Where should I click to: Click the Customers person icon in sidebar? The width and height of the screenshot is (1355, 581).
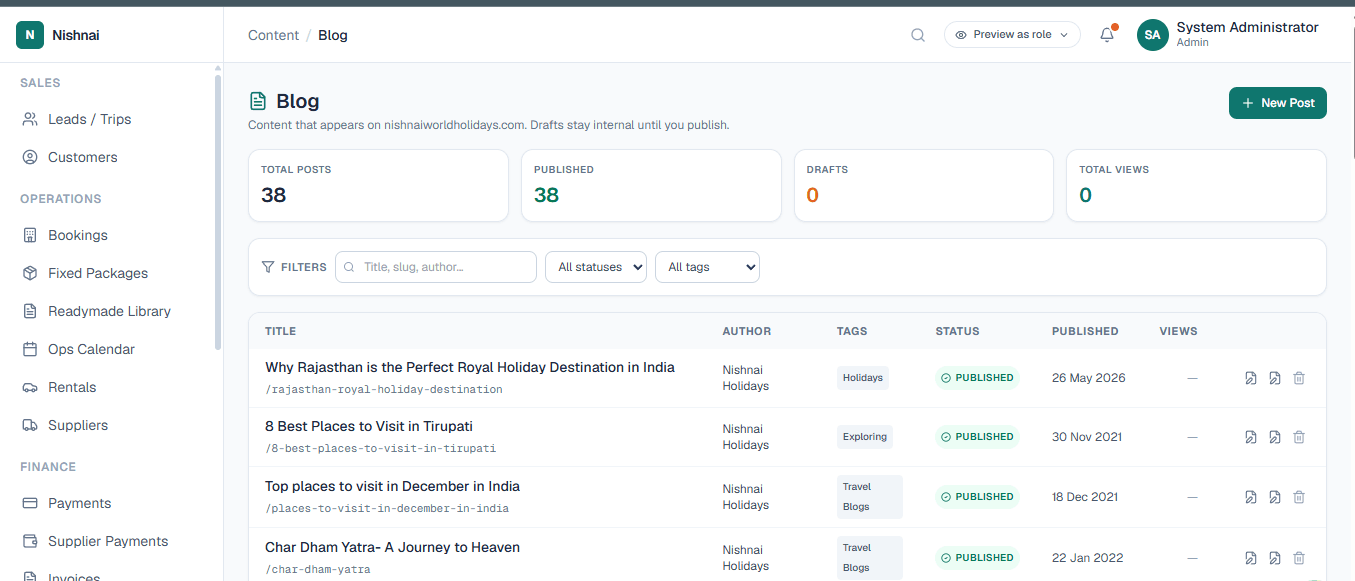30,157
